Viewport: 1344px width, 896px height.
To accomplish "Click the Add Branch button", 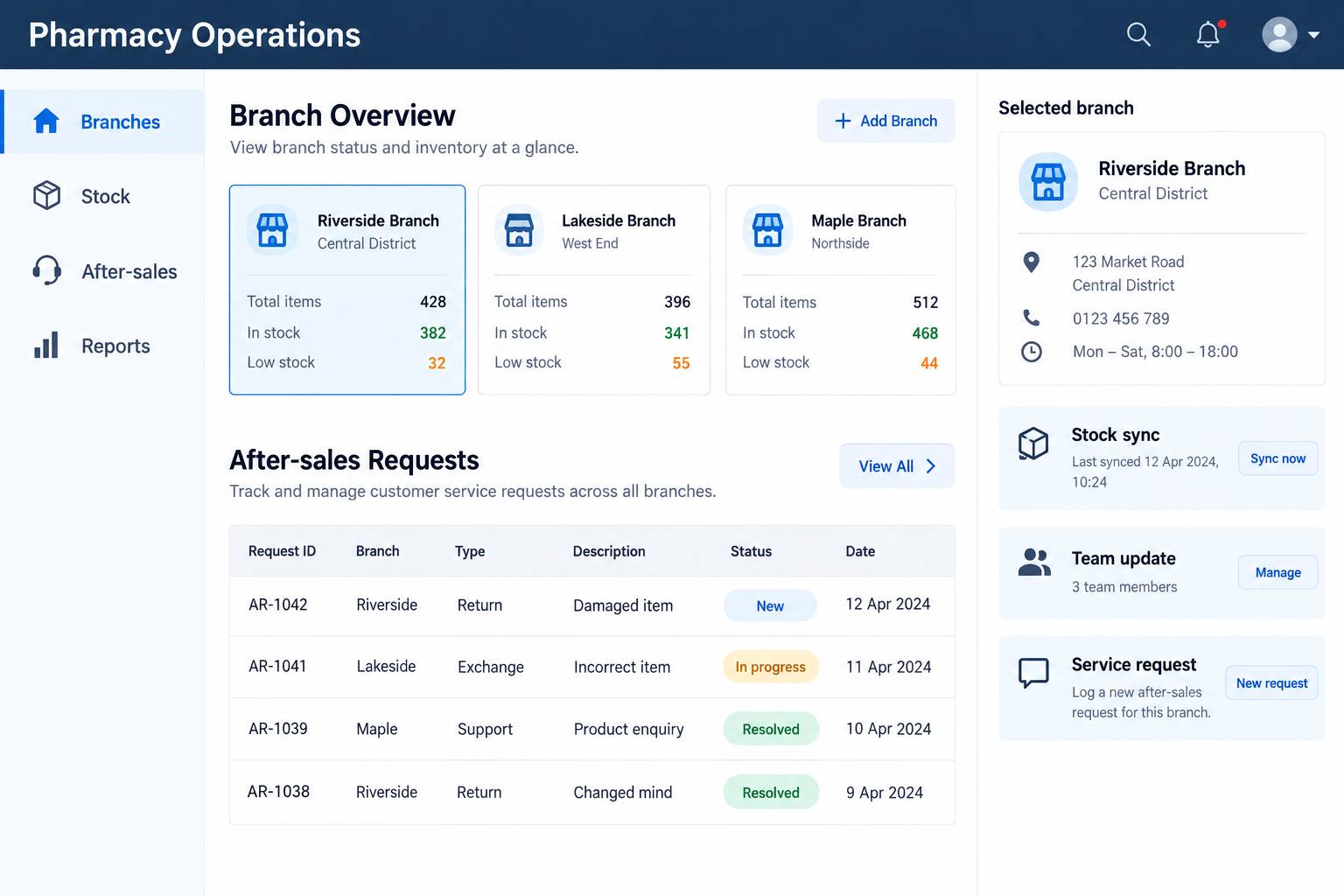I will (885, 121).
